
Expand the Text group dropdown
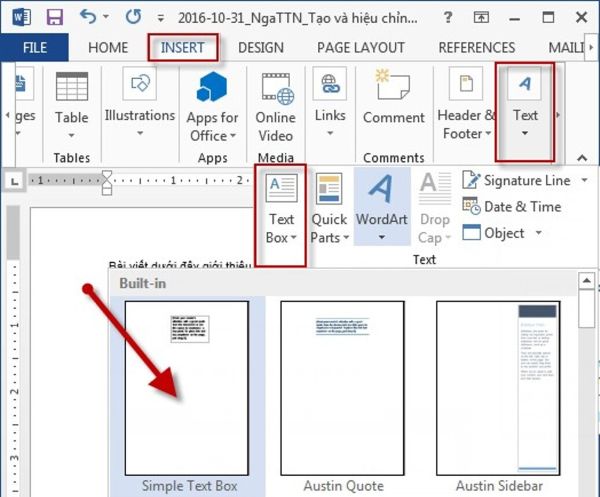525,105
